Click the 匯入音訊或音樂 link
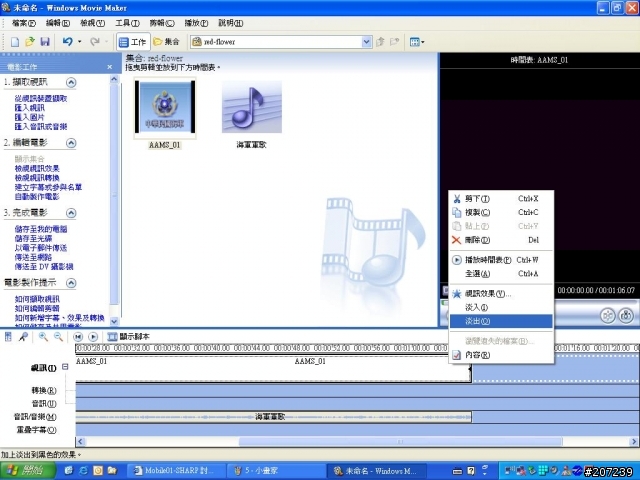The image size is (640, 480). (x=41, y=127)
